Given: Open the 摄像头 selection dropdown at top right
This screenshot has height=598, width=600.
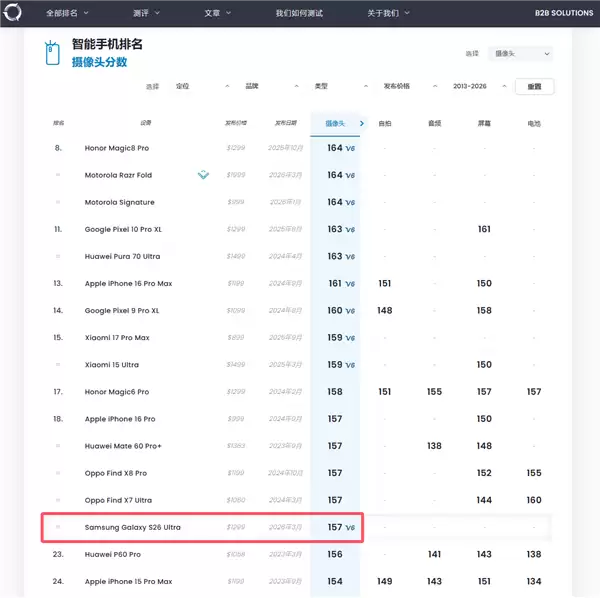Looking at the screenshot, I should click(519, 53).
